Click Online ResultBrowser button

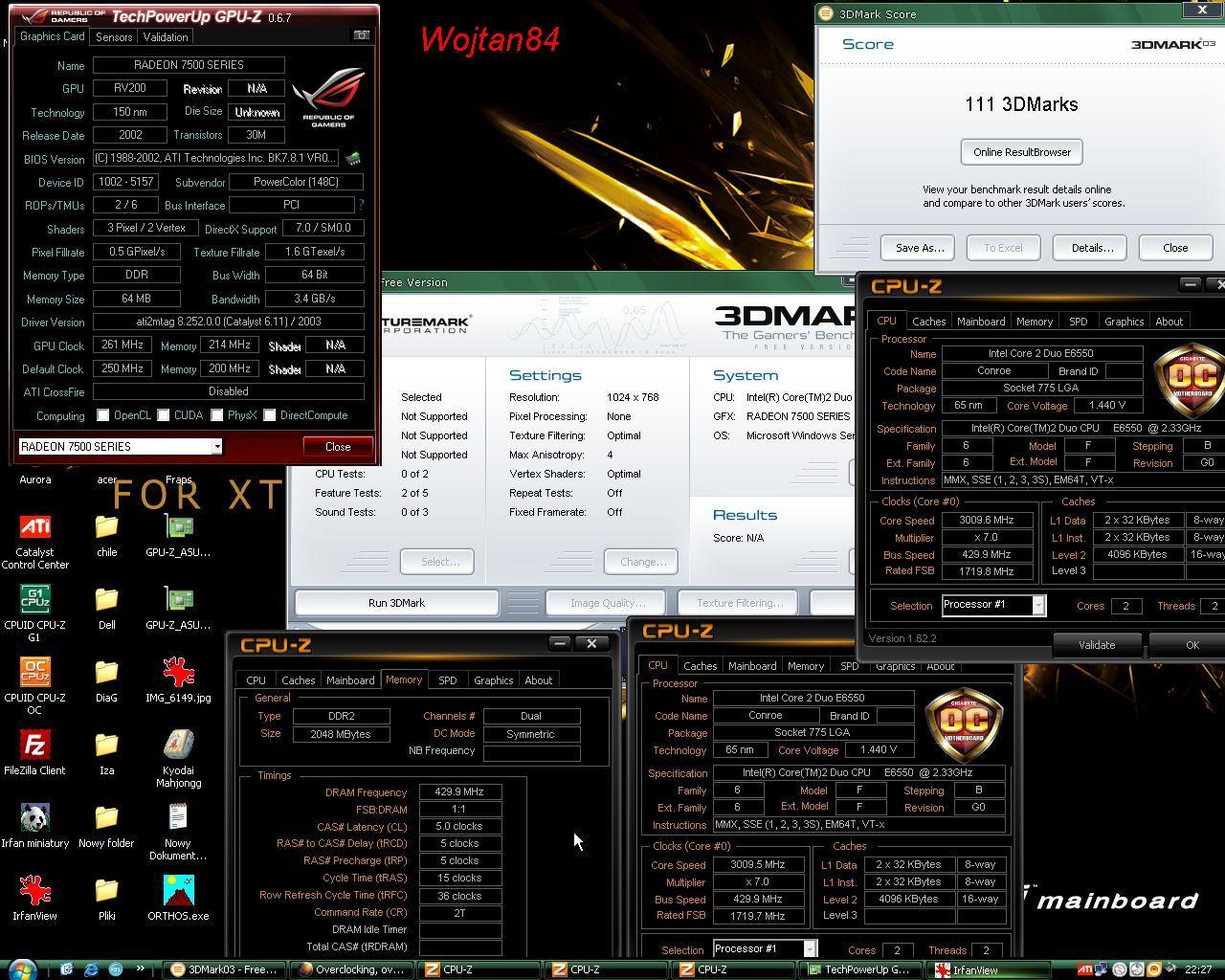[1021, 152]
